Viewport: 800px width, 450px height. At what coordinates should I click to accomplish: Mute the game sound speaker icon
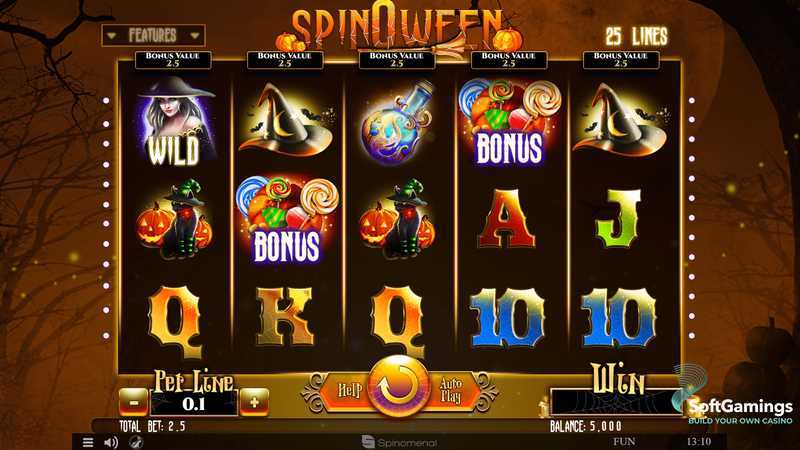[x=111, y=442]
